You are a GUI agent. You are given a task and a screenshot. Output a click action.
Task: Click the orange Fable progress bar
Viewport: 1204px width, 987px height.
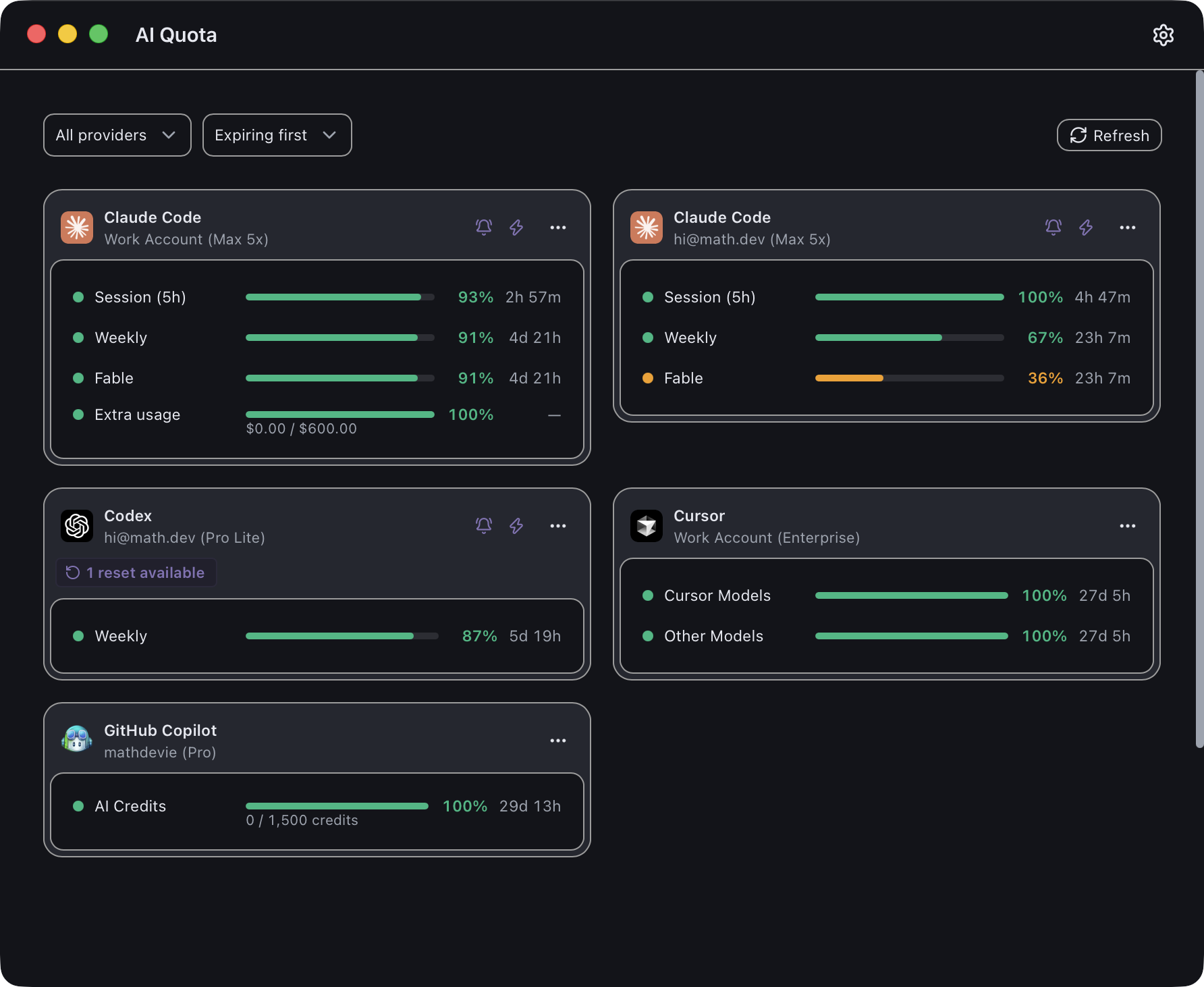point(910,378)
